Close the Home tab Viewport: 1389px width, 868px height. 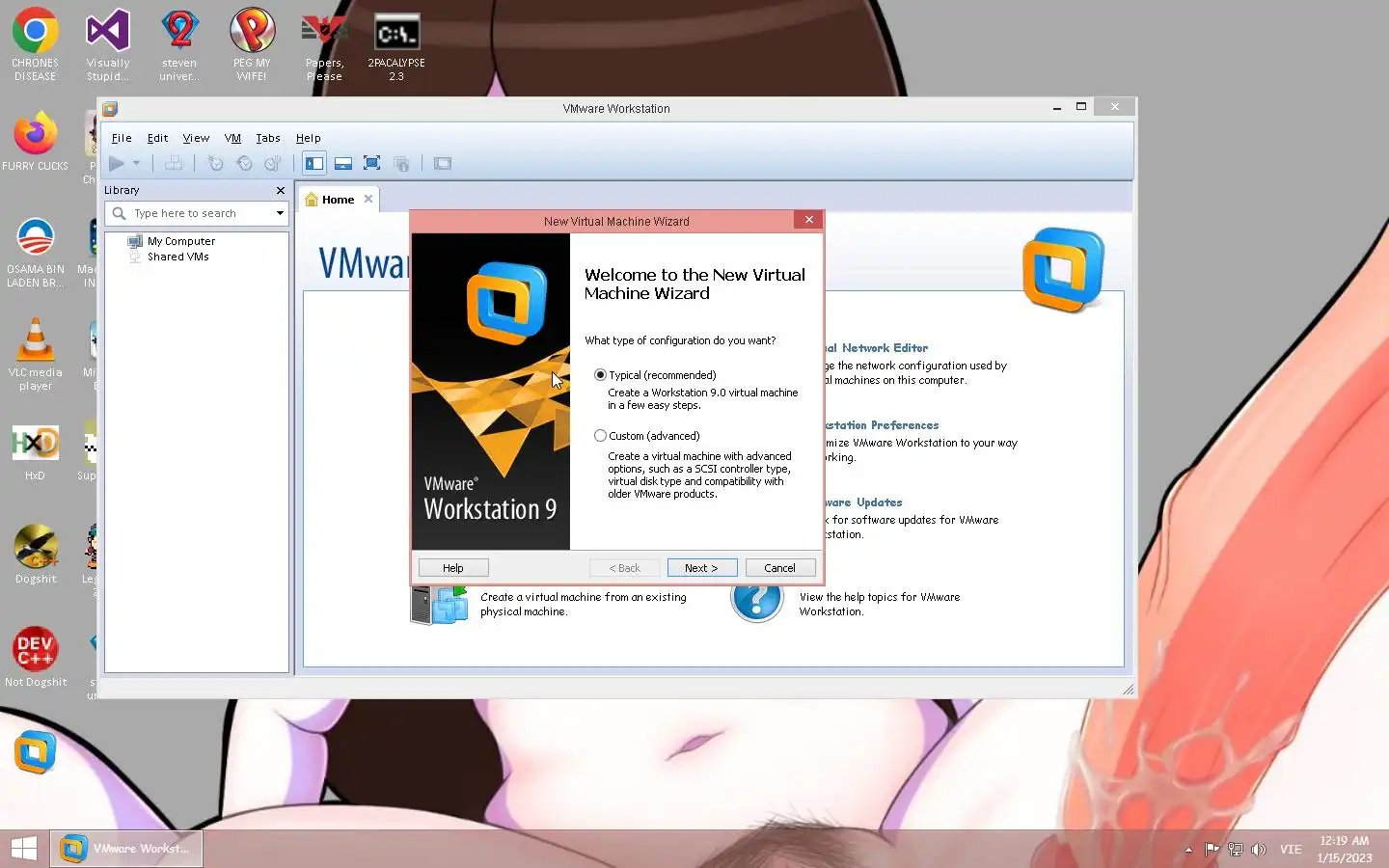pos(368,199)
